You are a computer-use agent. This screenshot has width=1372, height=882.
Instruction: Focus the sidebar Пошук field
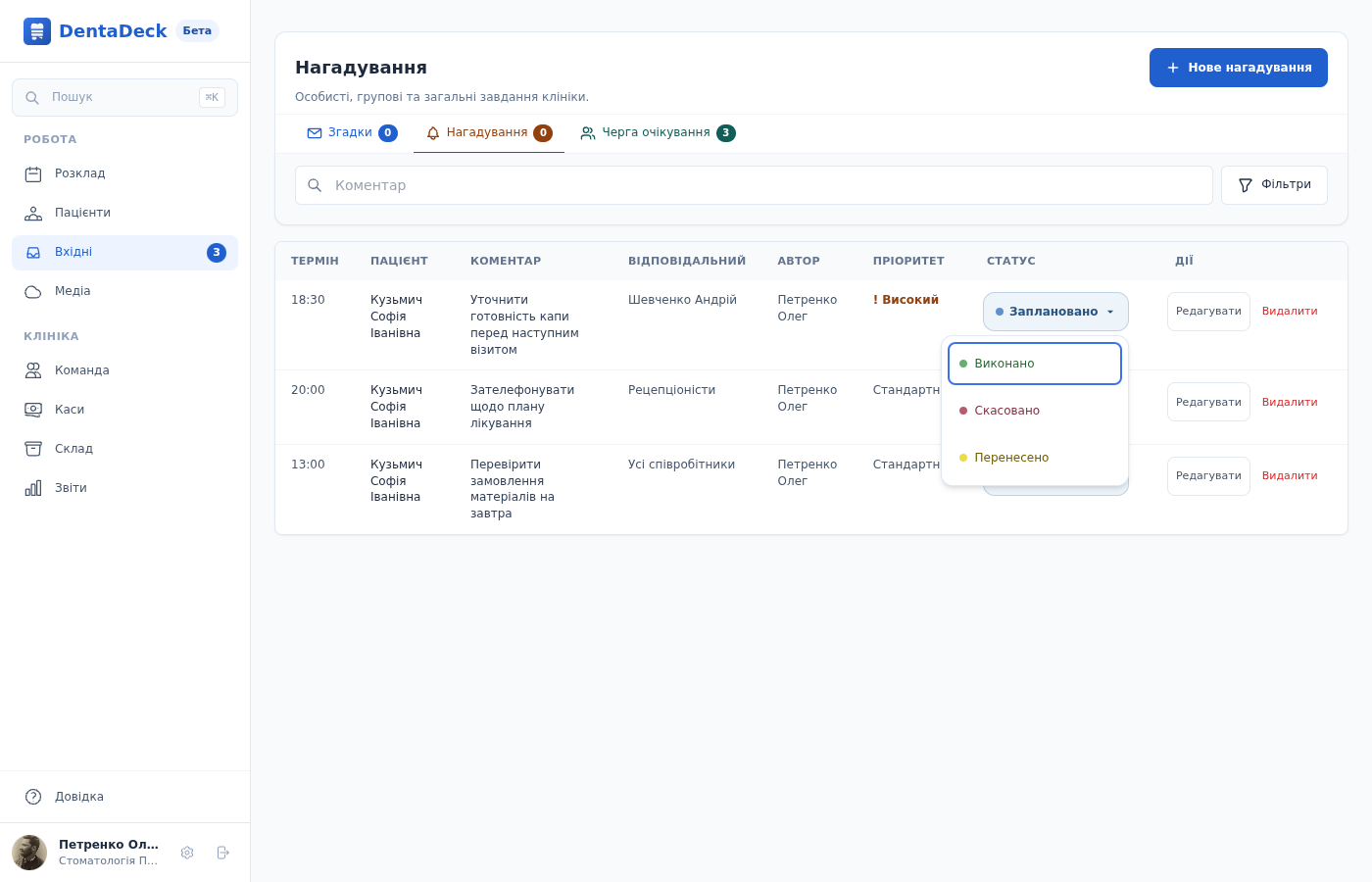point(124,97)
